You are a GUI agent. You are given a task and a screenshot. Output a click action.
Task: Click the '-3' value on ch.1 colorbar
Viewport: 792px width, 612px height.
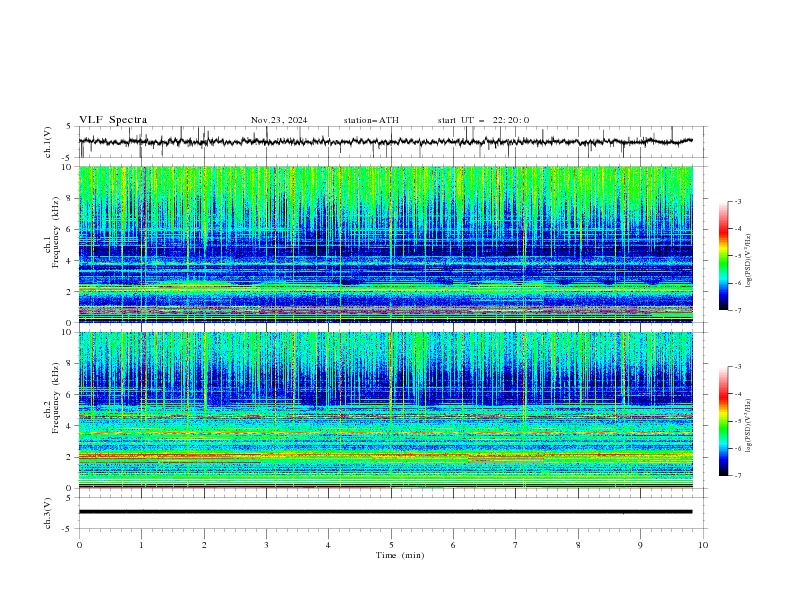tap(737, 201)
